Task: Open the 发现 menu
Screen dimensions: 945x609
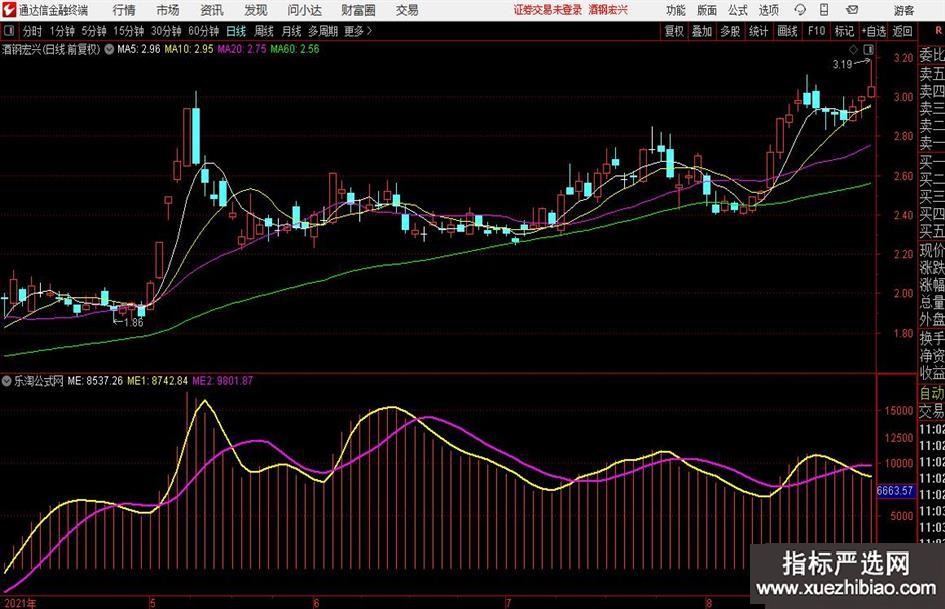Action: (256, 10)
